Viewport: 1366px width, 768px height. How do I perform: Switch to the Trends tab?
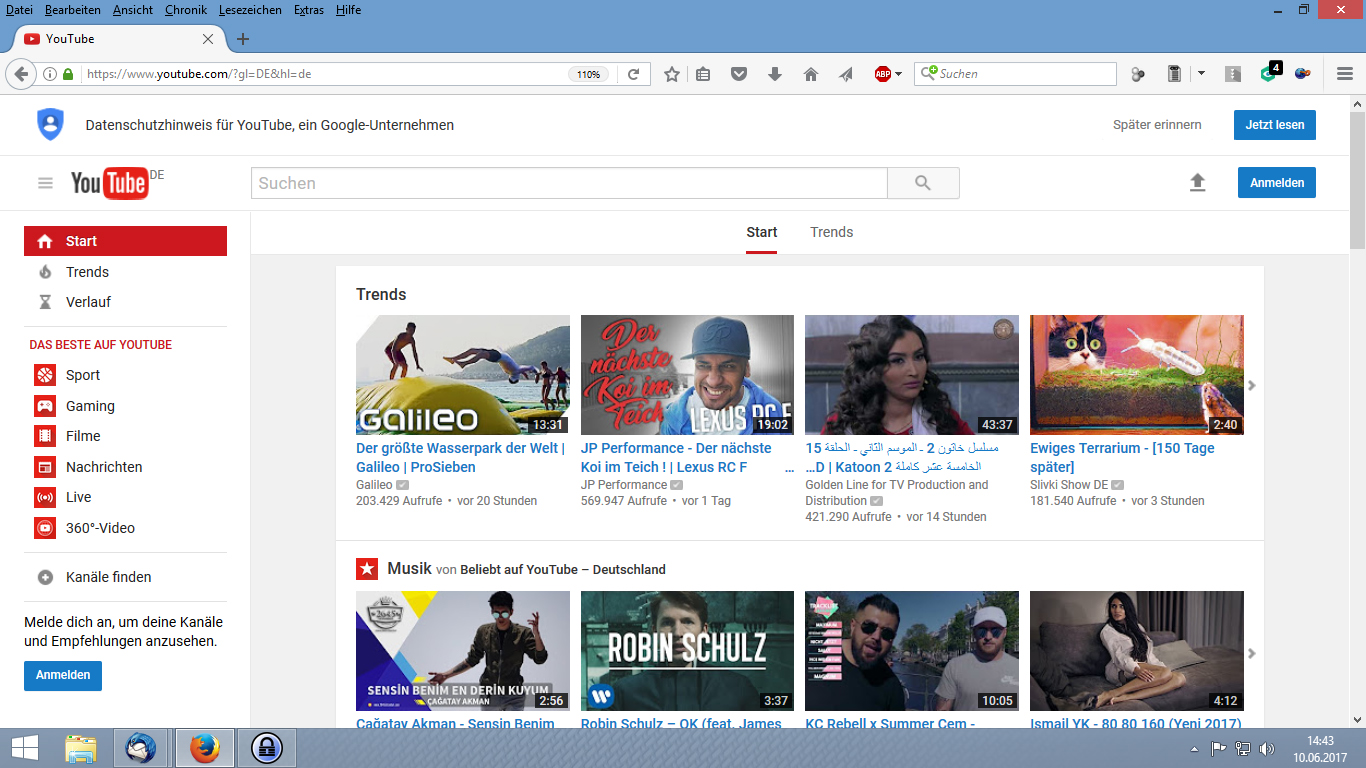click(x=831, y=232)
